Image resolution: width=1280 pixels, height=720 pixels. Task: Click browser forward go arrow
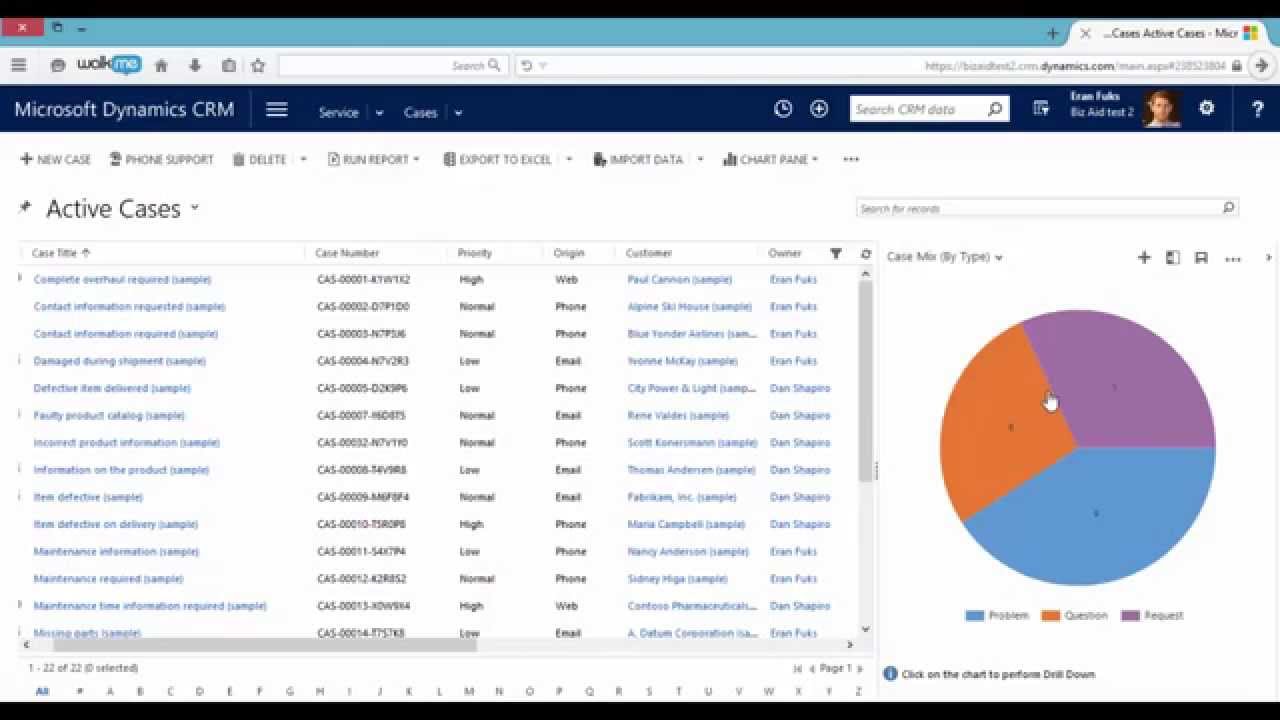click(1262, 65)
